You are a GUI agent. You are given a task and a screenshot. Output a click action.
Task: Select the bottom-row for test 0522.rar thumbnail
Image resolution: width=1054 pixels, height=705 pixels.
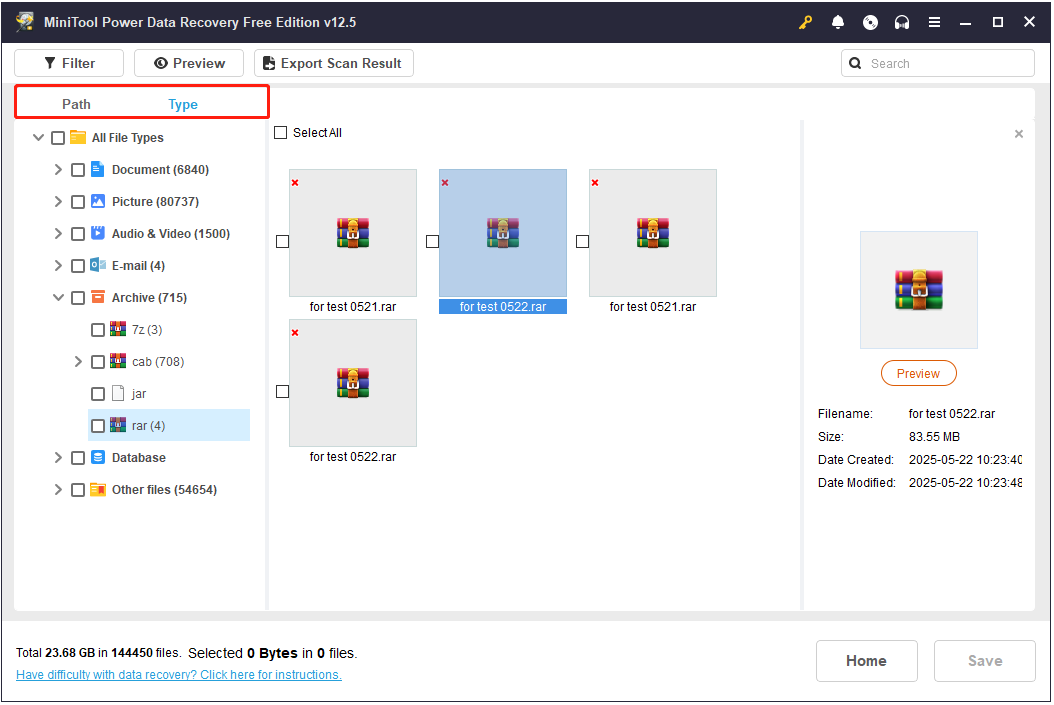353,383
